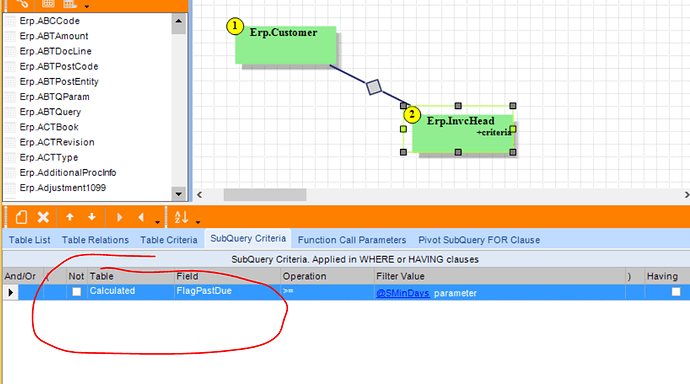Expand the top toolbar grid dropdown arrow

tap(87, 6)
